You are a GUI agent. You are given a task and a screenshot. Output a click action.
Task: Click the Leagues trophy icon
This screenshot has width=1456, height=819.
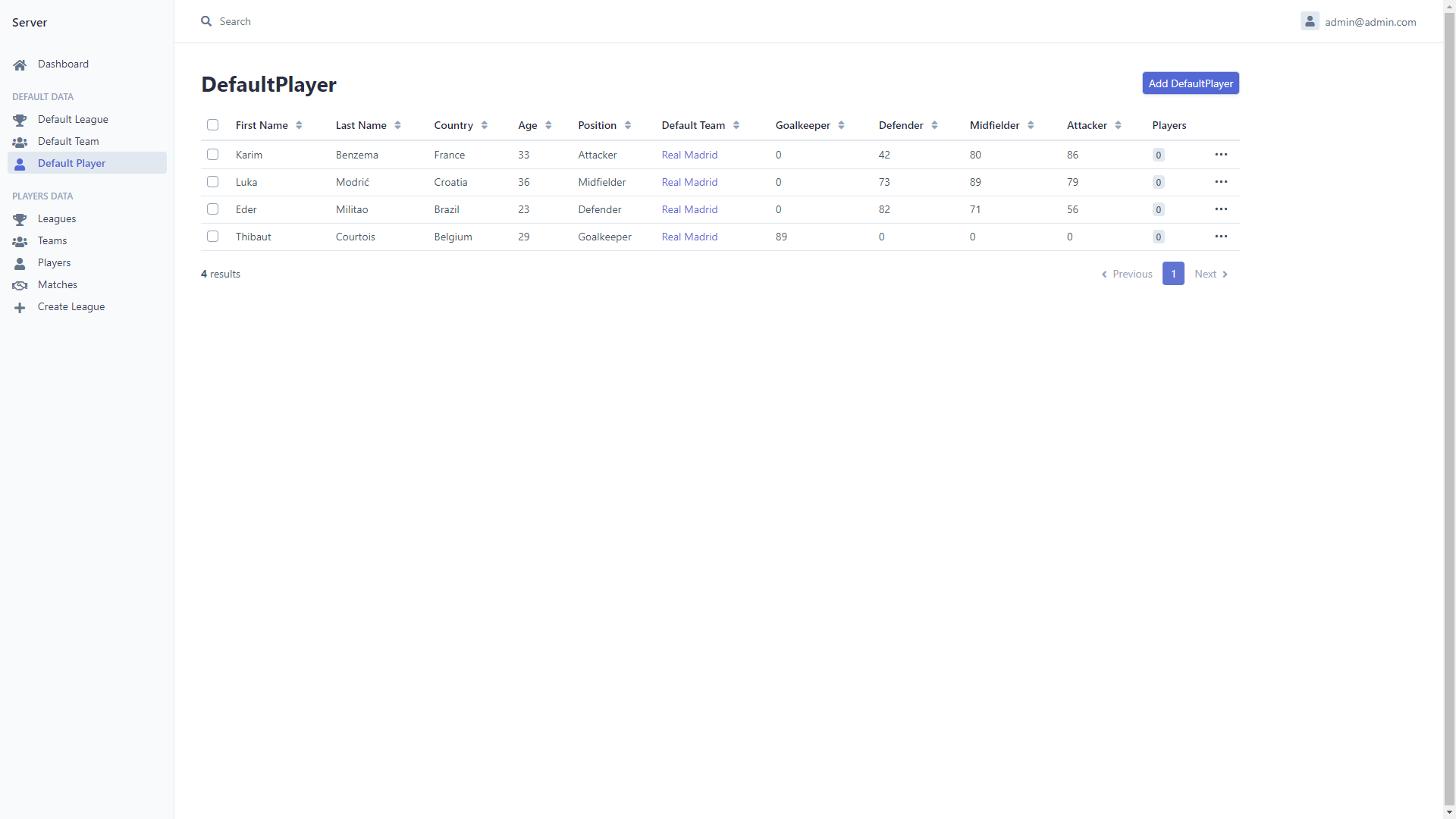pos(20,219)
